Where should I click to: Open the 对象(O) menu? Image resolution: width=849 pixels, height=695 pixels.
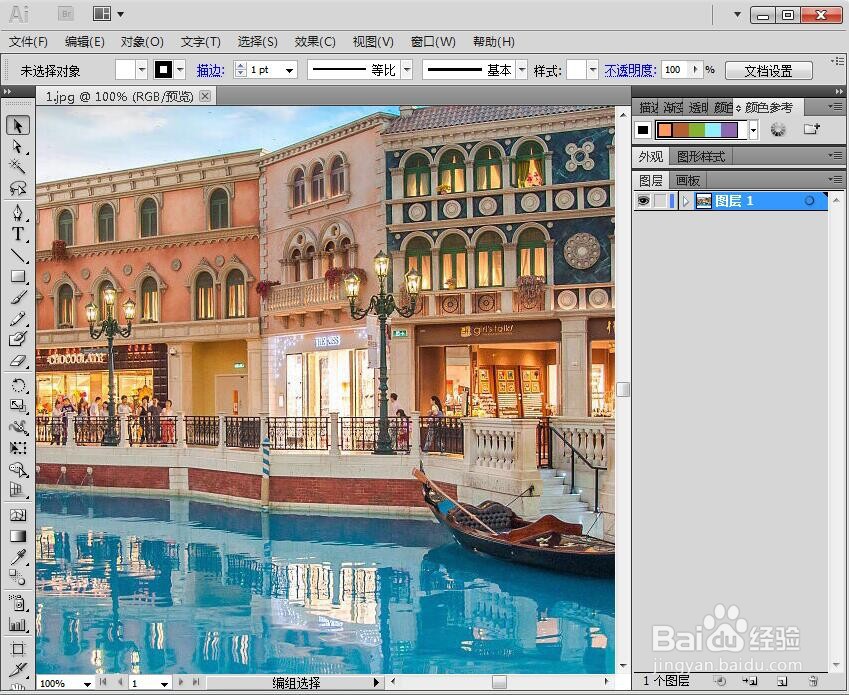point(142,42)
